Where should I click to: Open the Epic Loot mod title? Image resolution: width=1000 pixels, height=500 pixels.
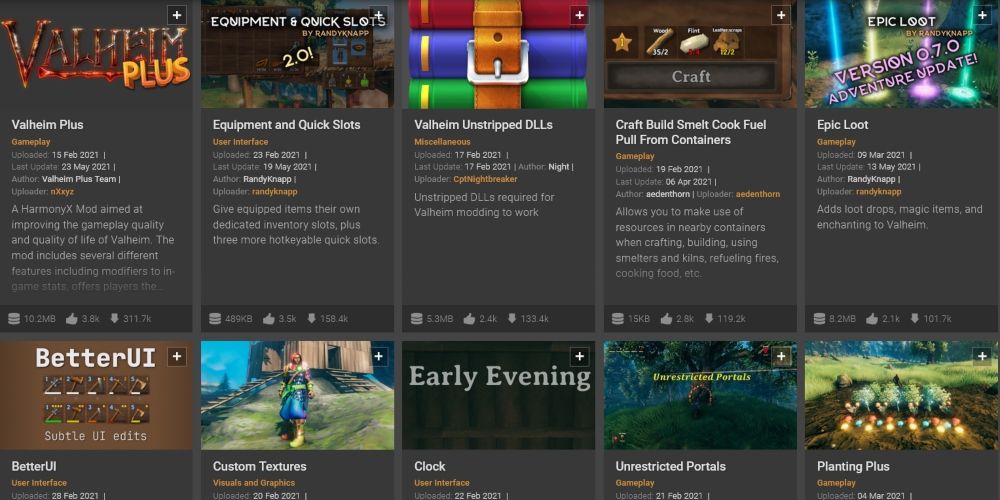coord(842,125)
